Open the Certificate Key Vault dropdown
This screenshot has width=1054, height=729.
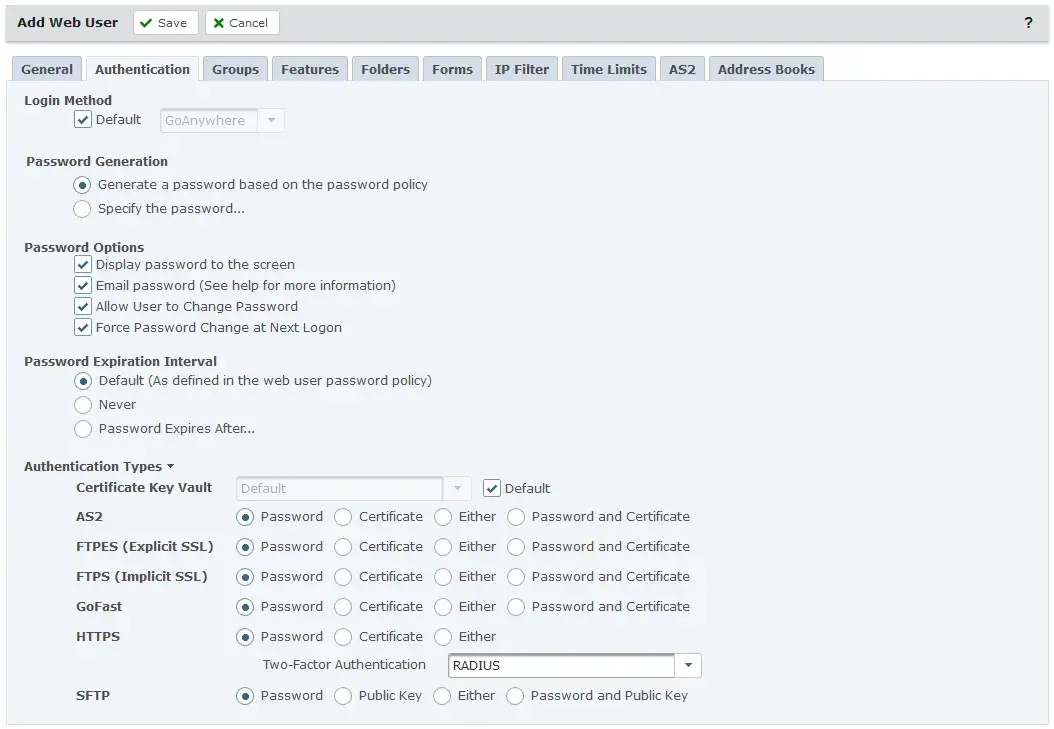pyautogui.click(x=457, y=488)
